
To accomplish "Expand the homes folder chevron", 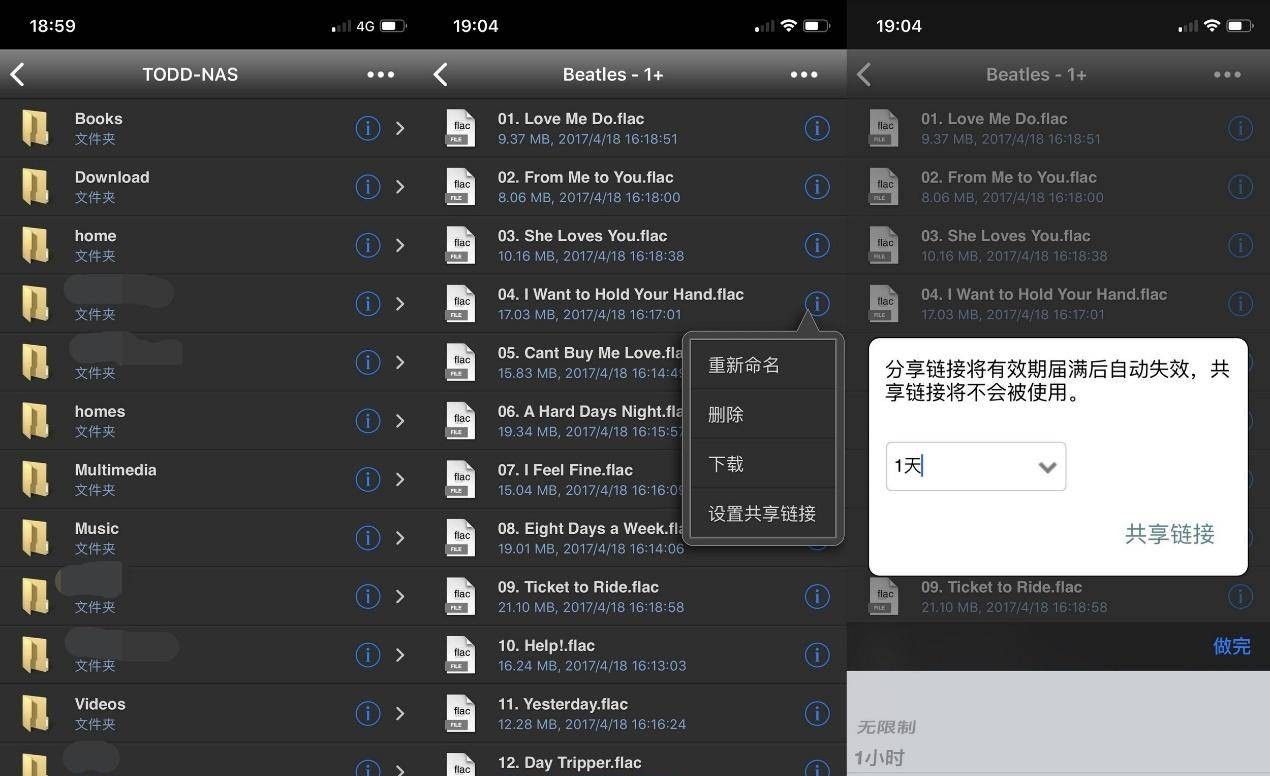I will (x=400, y=421).
